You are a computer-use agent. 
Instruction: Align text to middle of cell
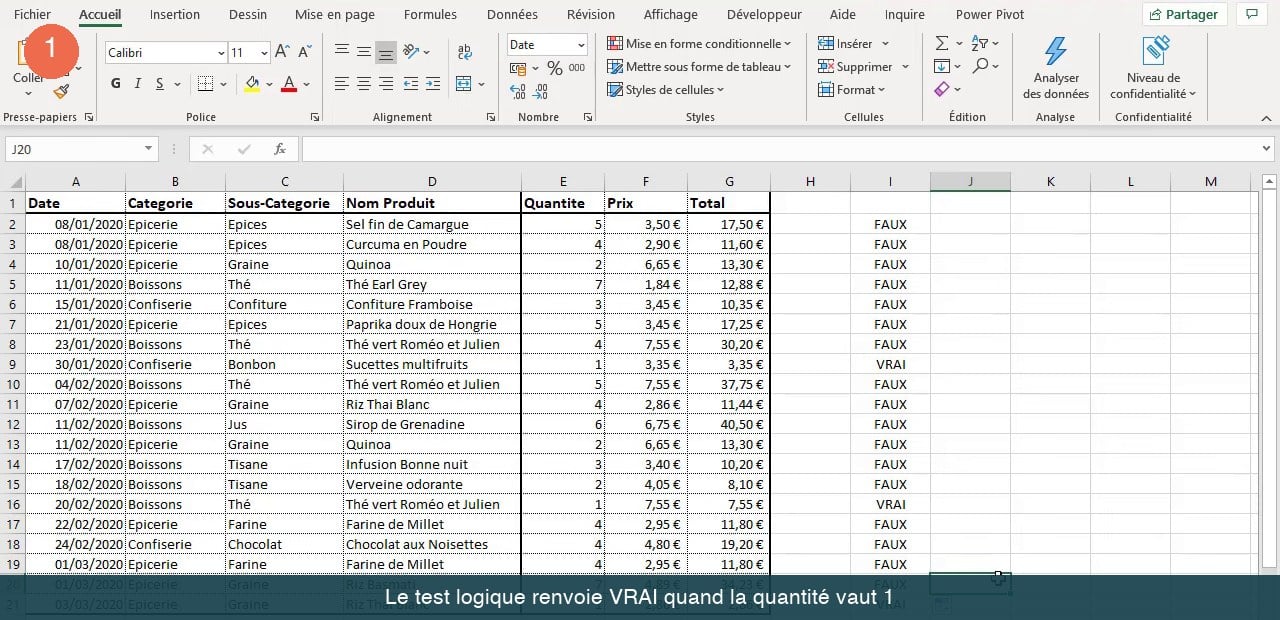(x=364, y=51)
